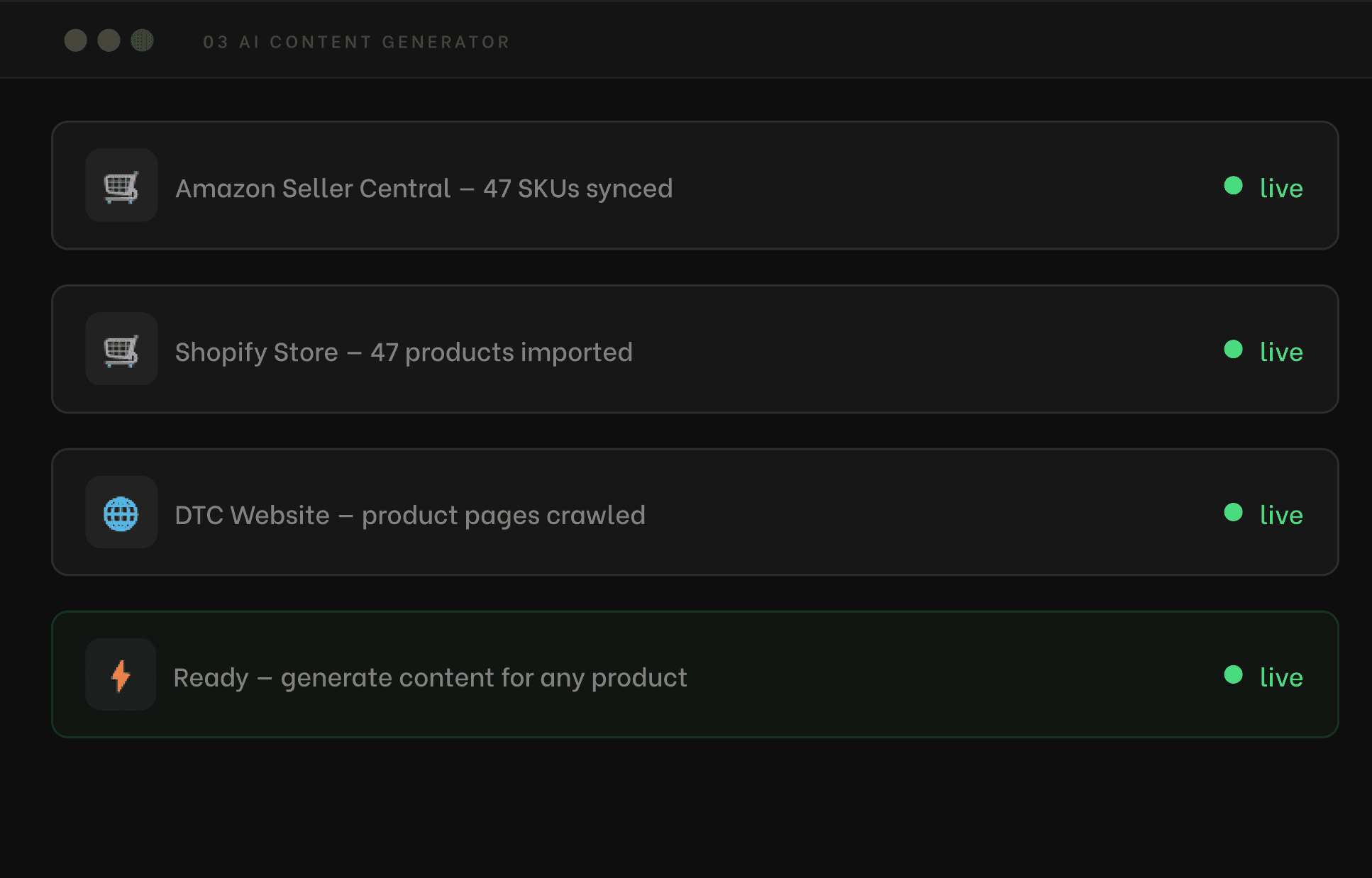Click the live label in DTC Website row
Viewport: 1372px width, 878px height.
1281,515
